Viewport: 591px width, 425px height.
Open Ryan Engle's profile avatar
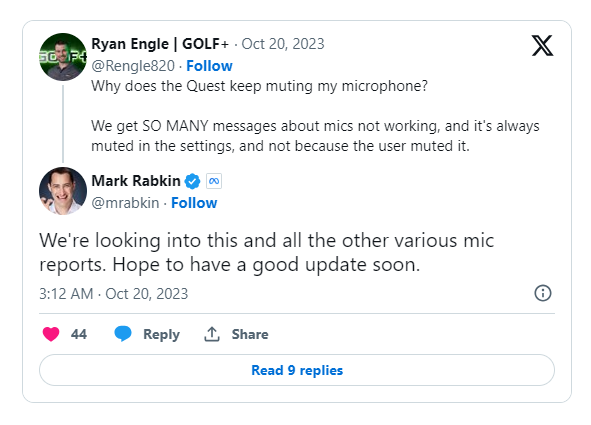(63, 57)
